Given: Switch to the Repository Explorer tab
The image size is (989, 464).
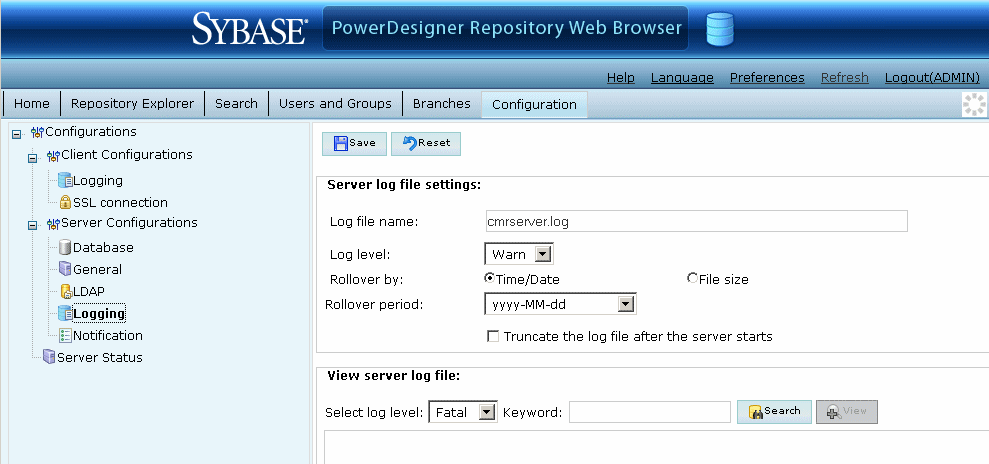Looking at the screenshot, I should tap(134, 104).
